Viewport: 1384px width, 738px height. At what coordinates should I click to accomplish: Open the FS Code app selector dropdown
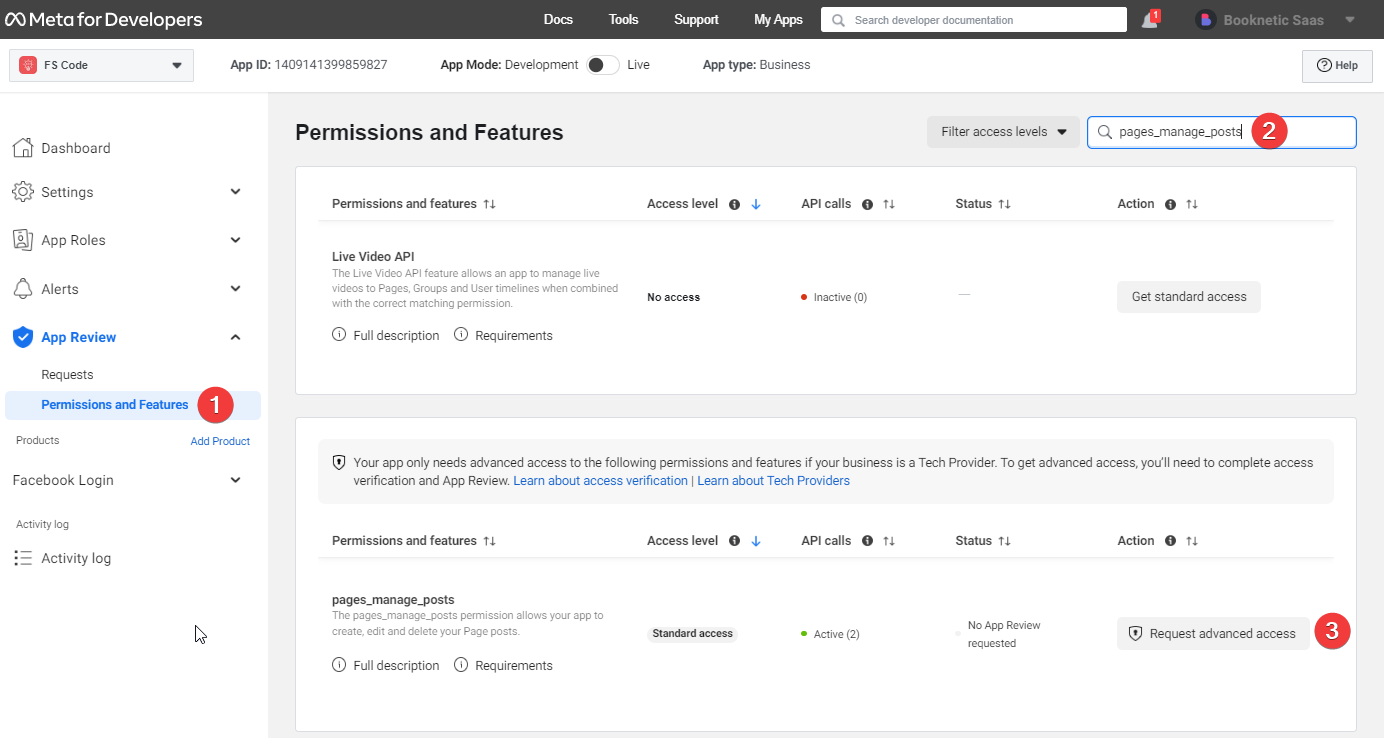[x=101, y=65]
